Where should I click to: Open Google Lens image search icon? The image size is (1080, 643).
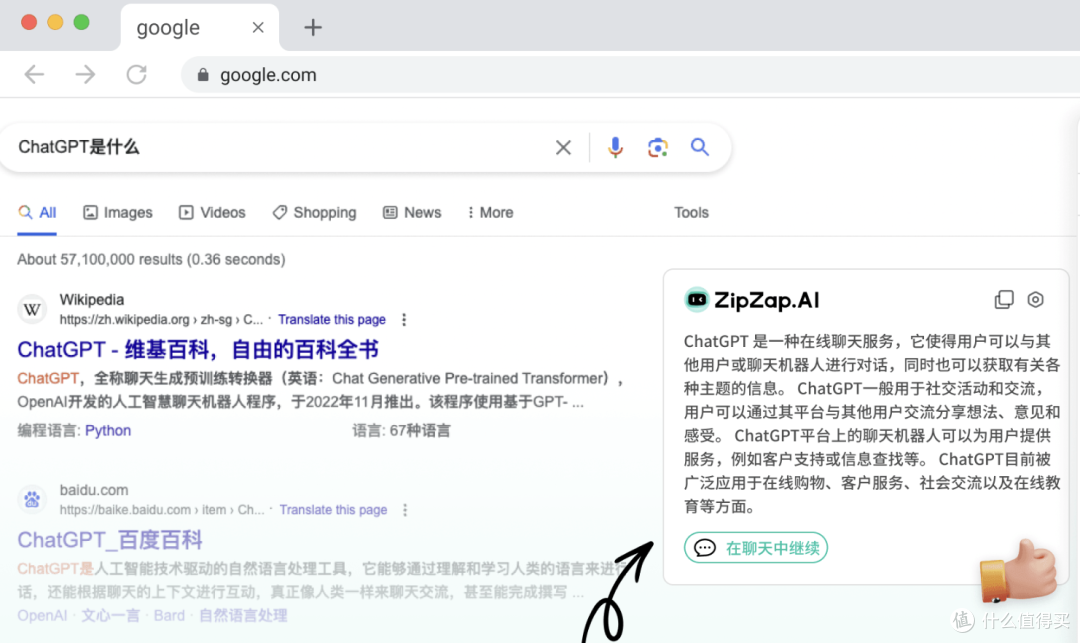658,147
